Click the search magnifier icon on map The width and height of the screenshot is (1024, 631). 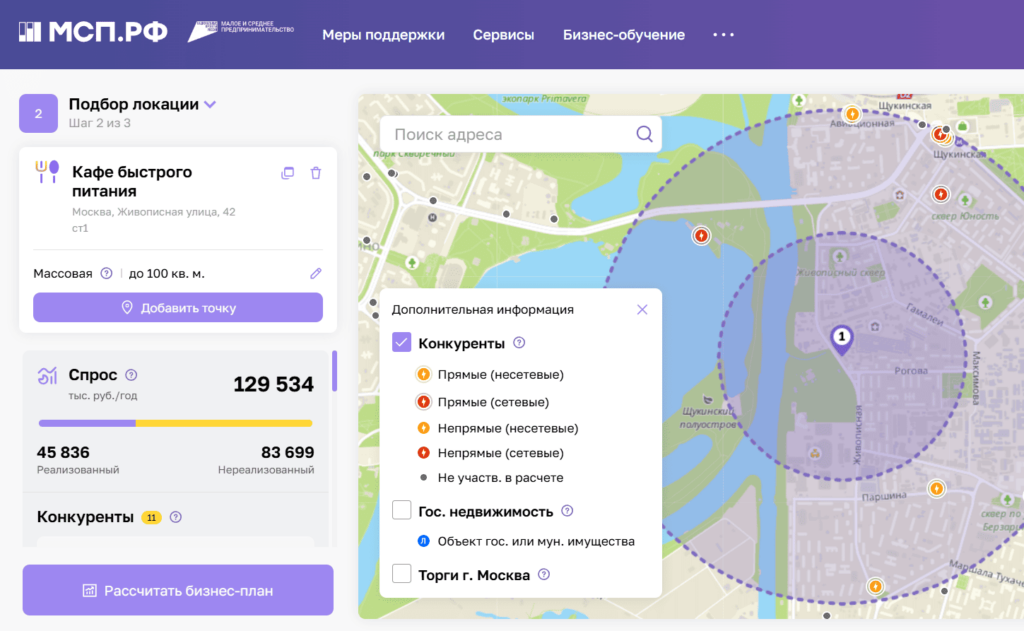(644, 134)
